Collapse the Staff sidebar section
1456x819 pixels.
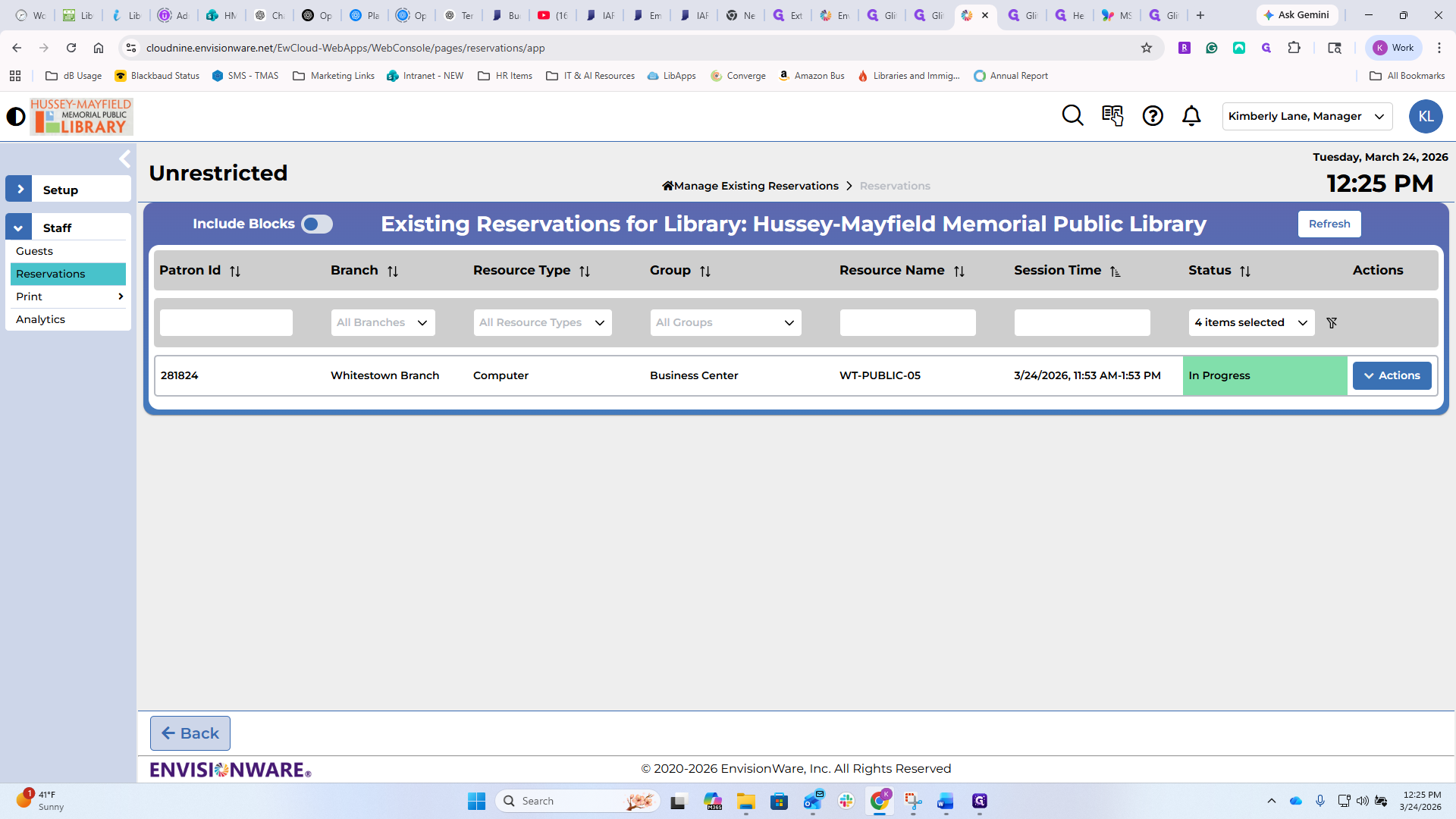[19, 227]
